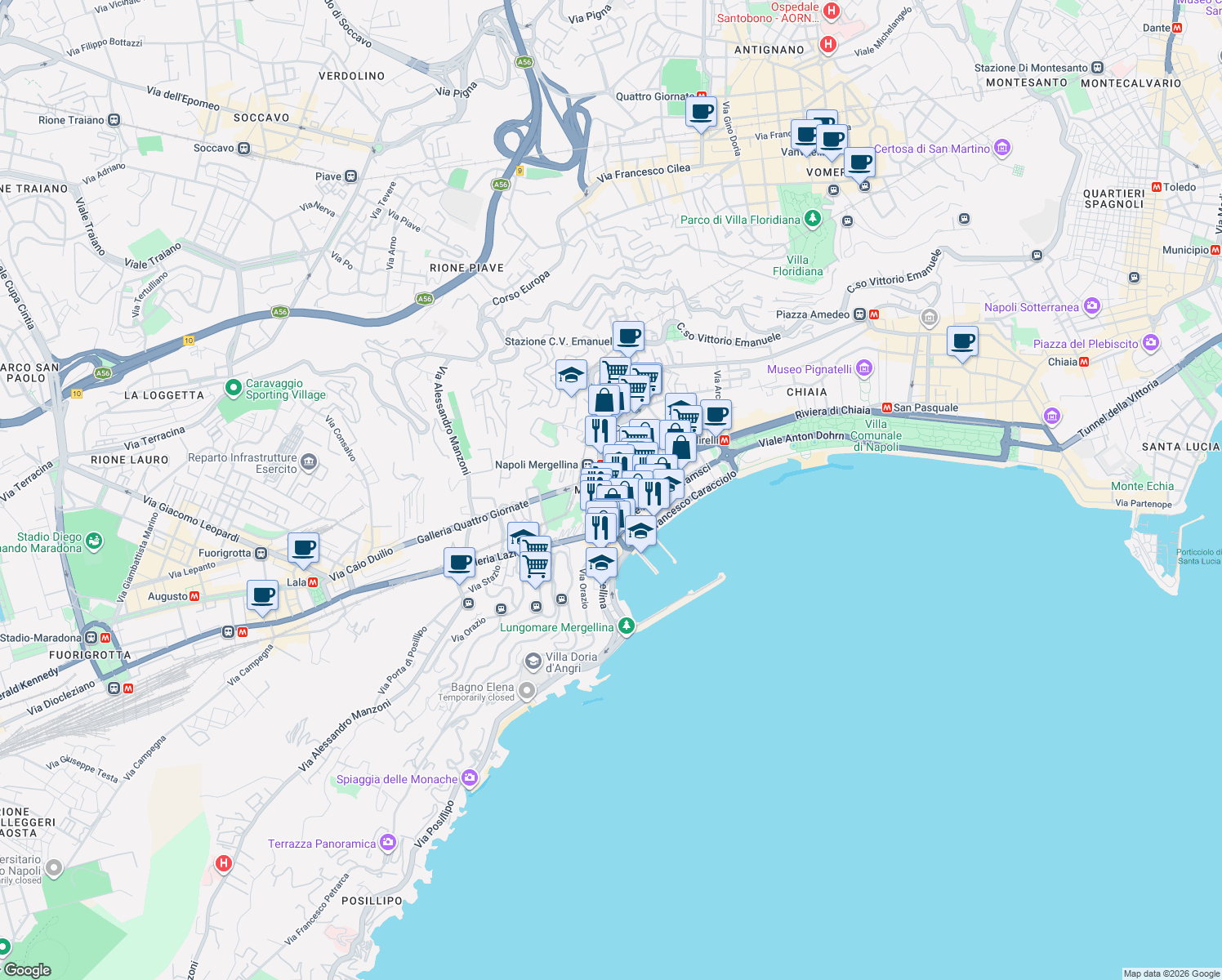
Task: Open Bagno Elena gray place icon
Action: pos(527,691)
